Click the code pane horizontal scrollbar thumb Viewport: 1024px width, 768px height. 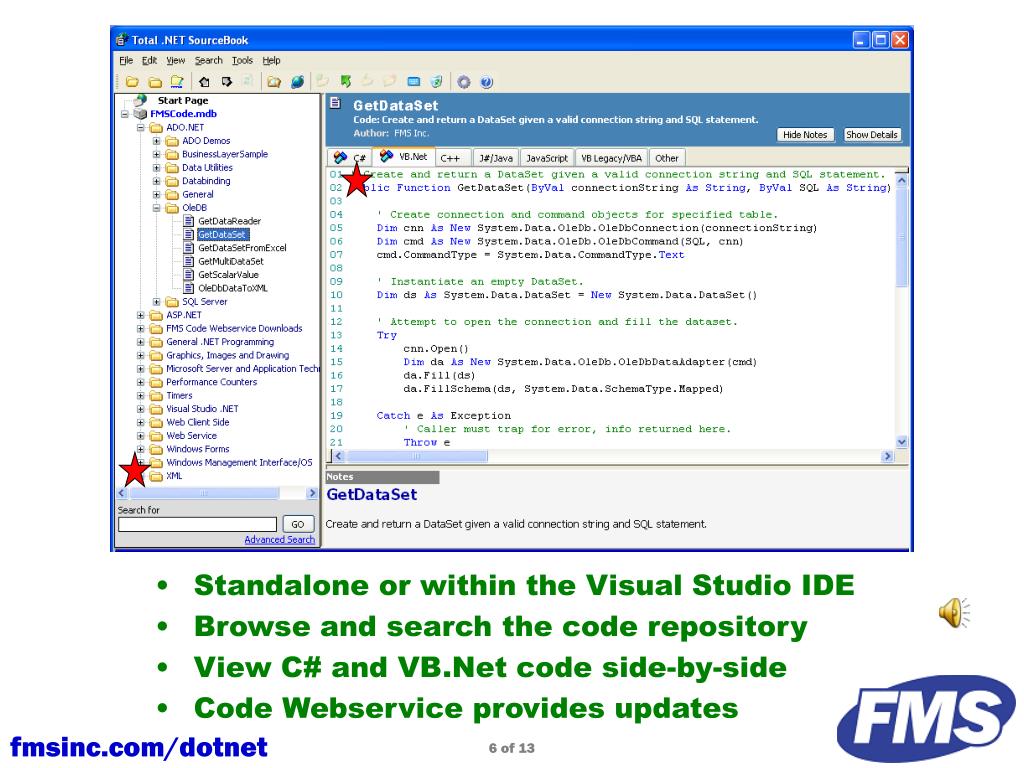tap(416, 456)
